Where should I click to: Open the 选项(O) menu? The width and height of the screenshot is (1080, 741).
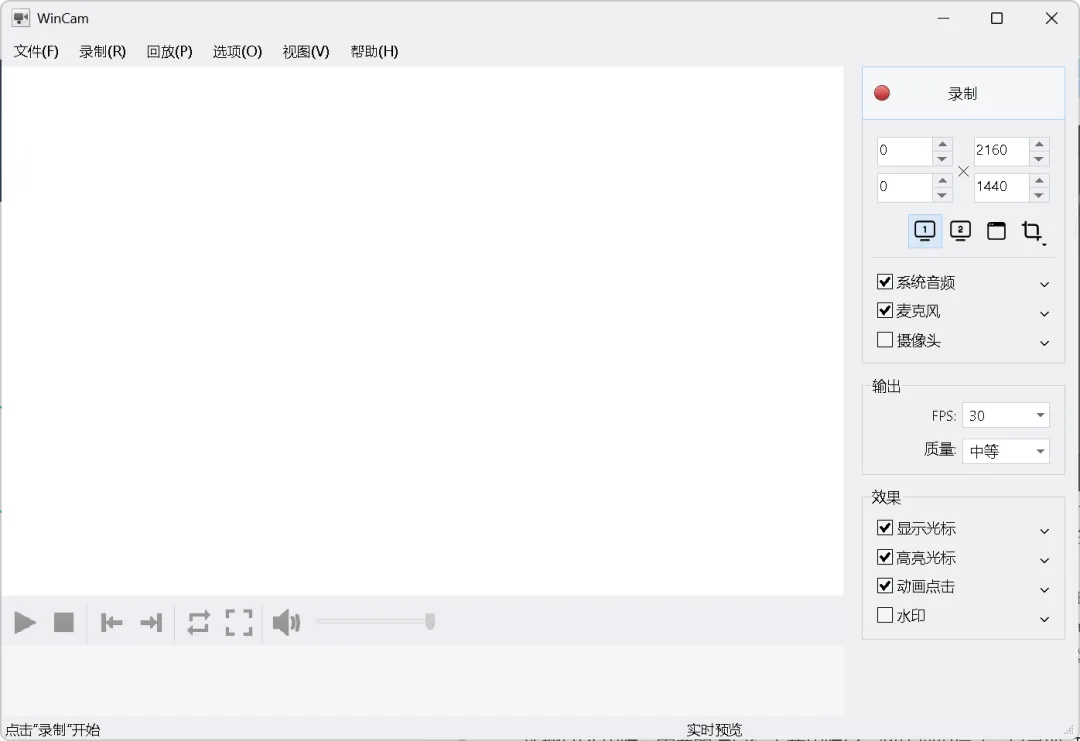(x=238, y=52)
